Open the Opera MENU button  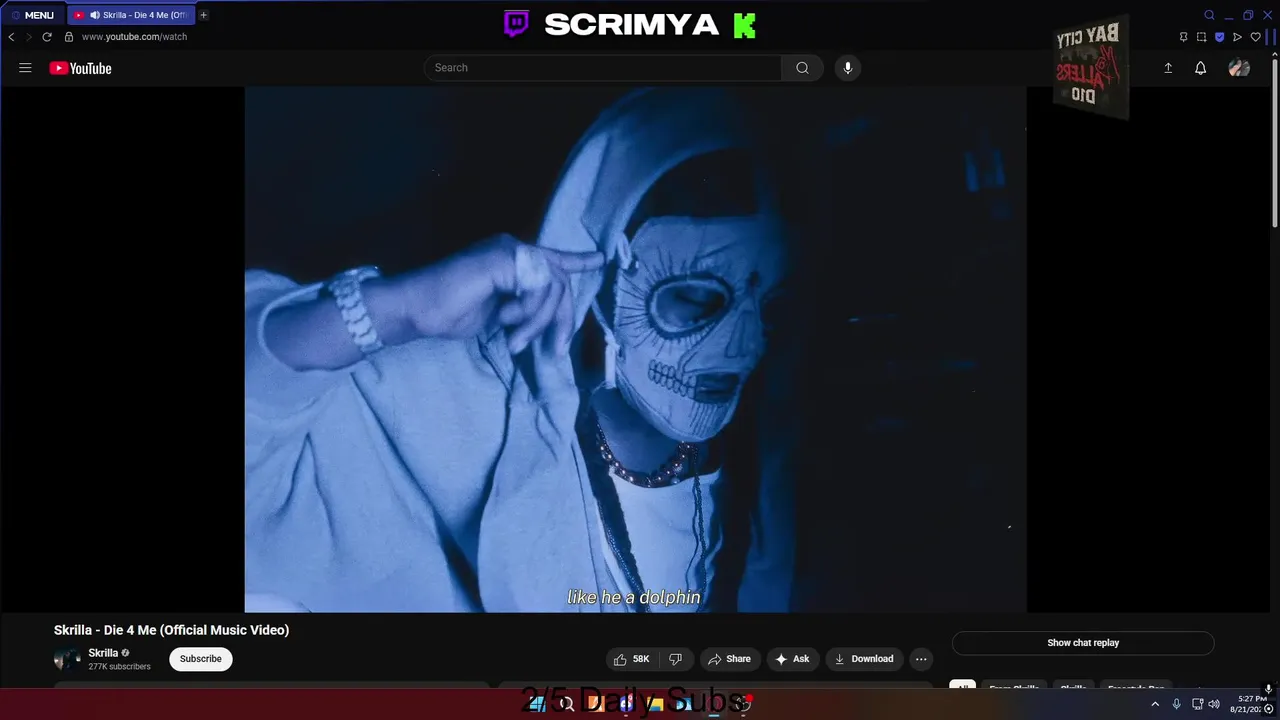click(33, 15)
